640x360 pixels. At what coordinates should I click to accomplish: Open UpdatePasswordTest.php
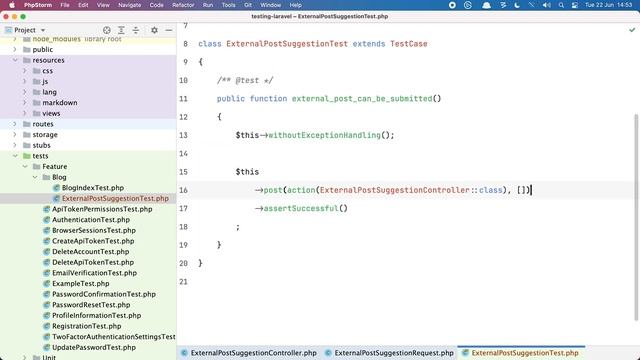point(94,347)
